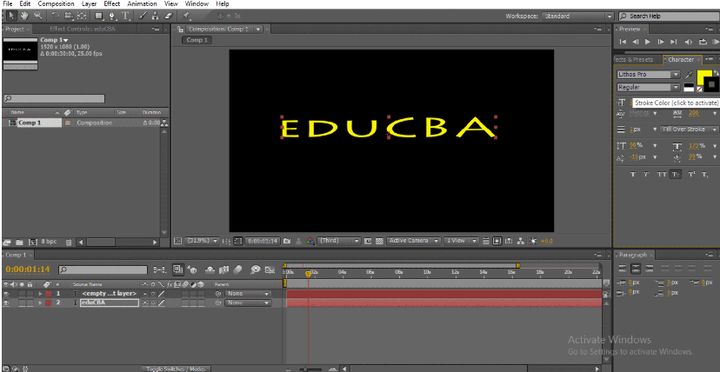The width and height of the screenshot is (720, 372).
Task: Select the Zoom magnifier tool
Action: [37, 16]
